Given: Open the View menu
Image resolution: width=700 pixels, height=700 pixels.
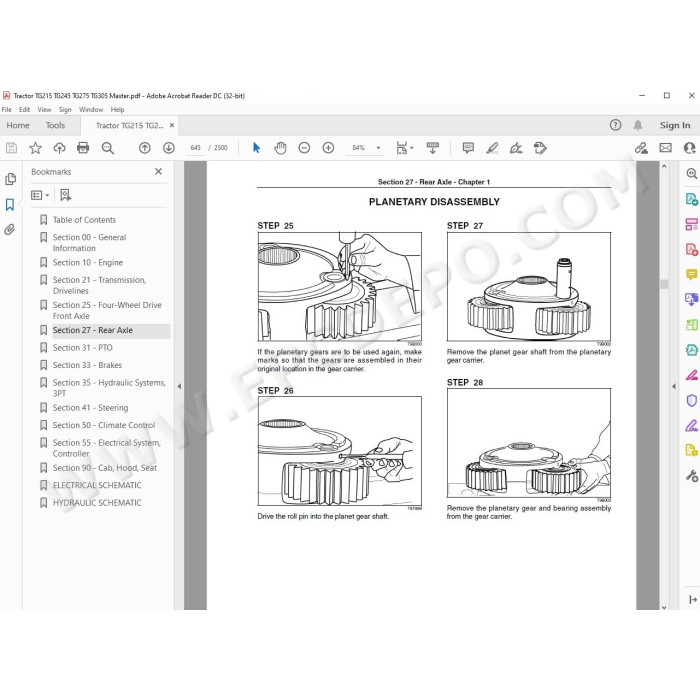Looking at the screenshot, I should tap(44, 109).
